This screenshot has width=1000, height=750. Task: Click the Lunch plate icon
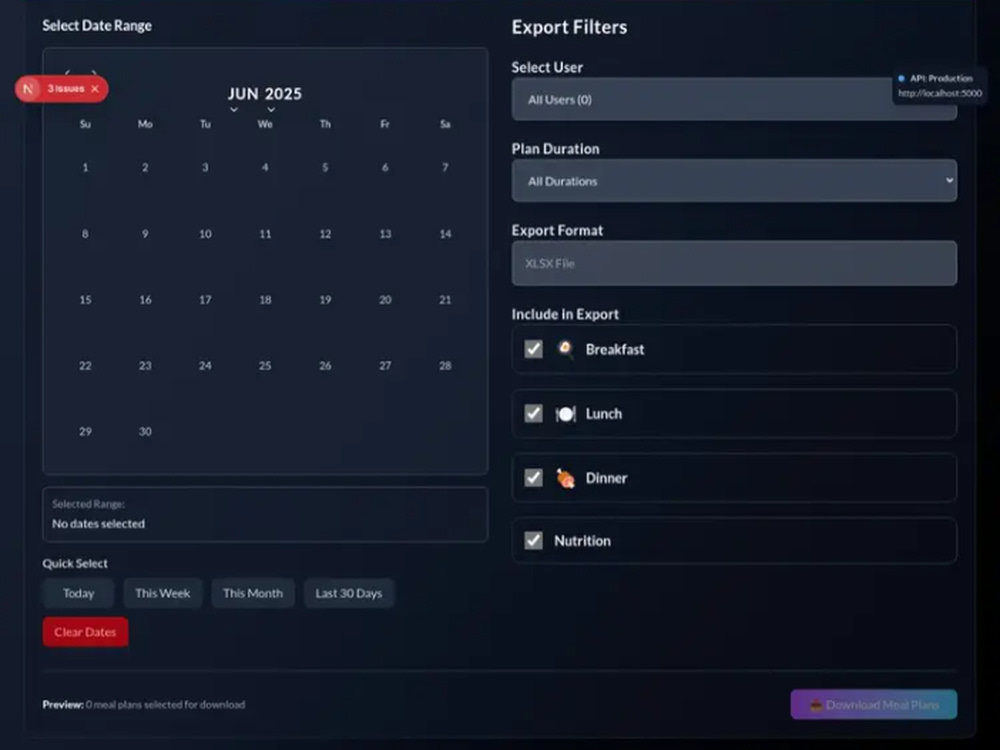click(x=565, y=414)
